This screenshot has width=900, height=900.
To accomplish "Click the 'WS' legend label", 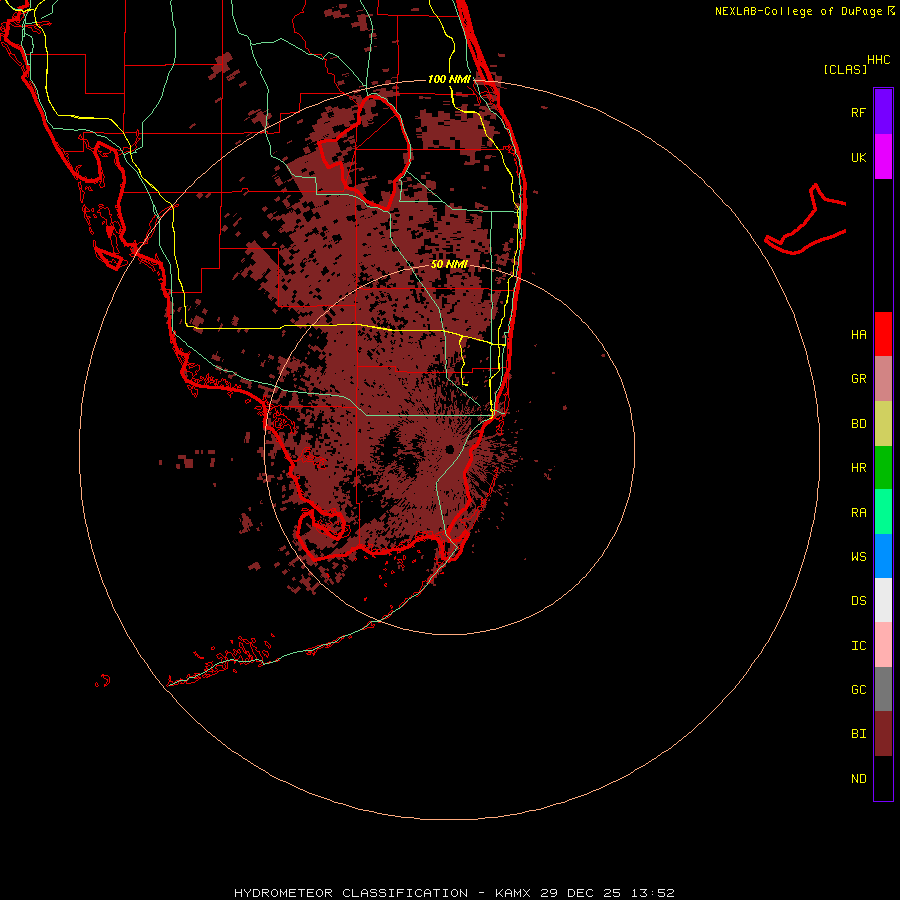I will click(858, 557).
